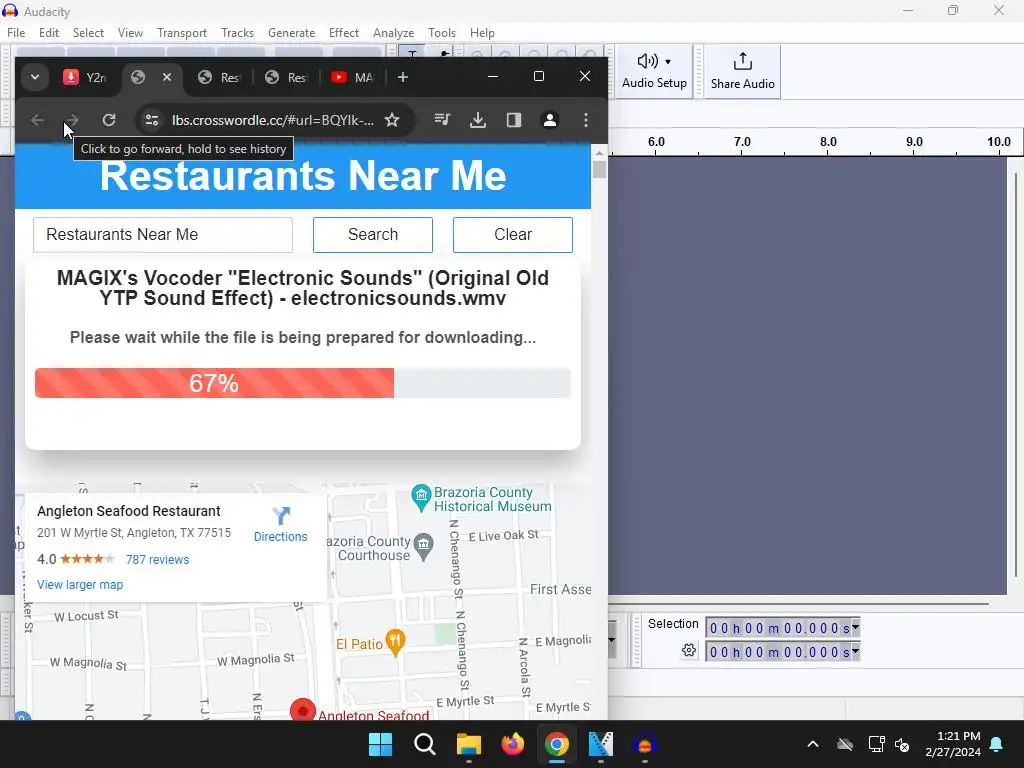This screenshot has height=768, width=1024.
Task: Click View larger map link
Action: click(x=80, y=584)
